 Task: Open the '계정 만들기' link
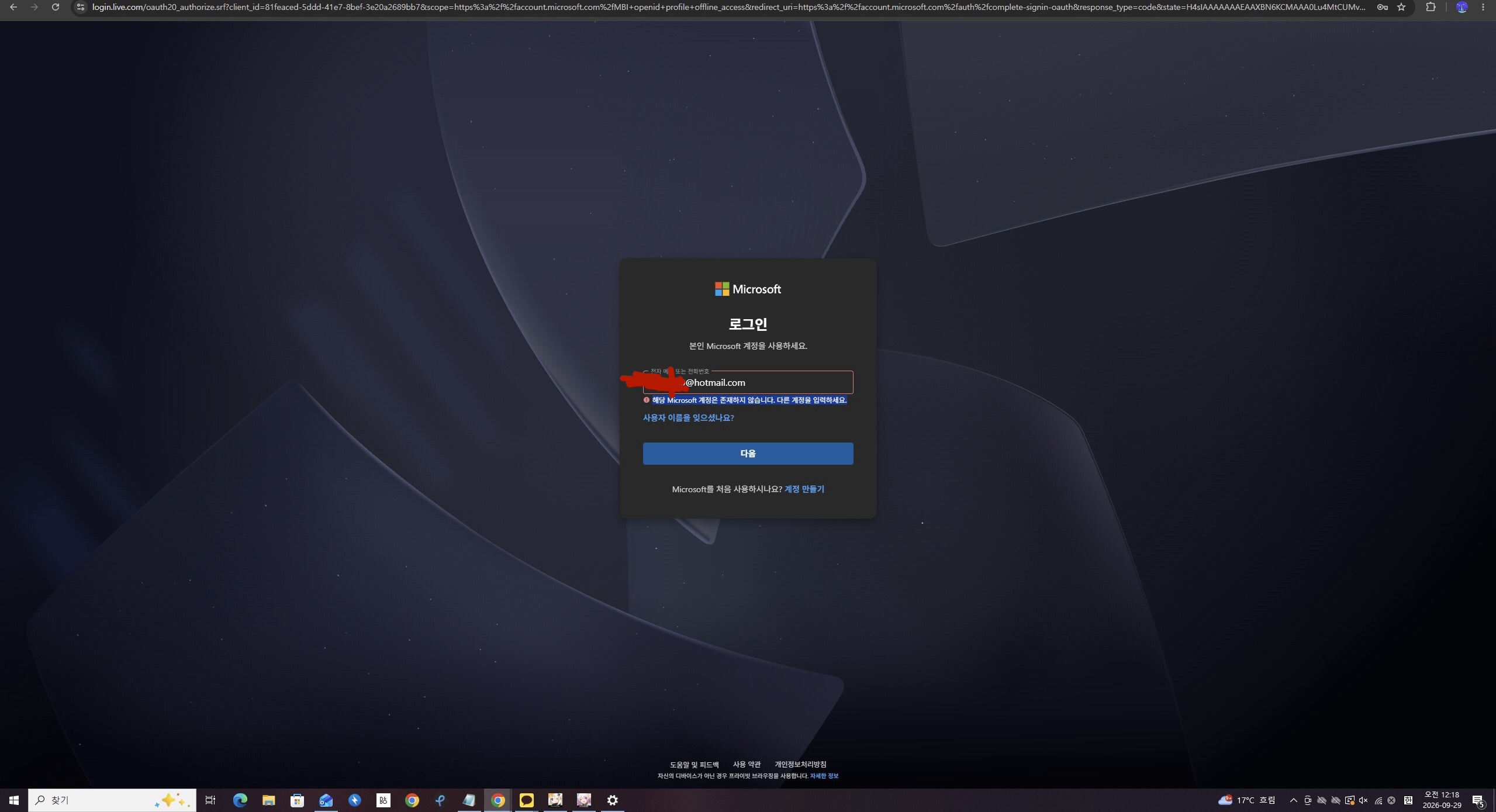coord(804,489)
